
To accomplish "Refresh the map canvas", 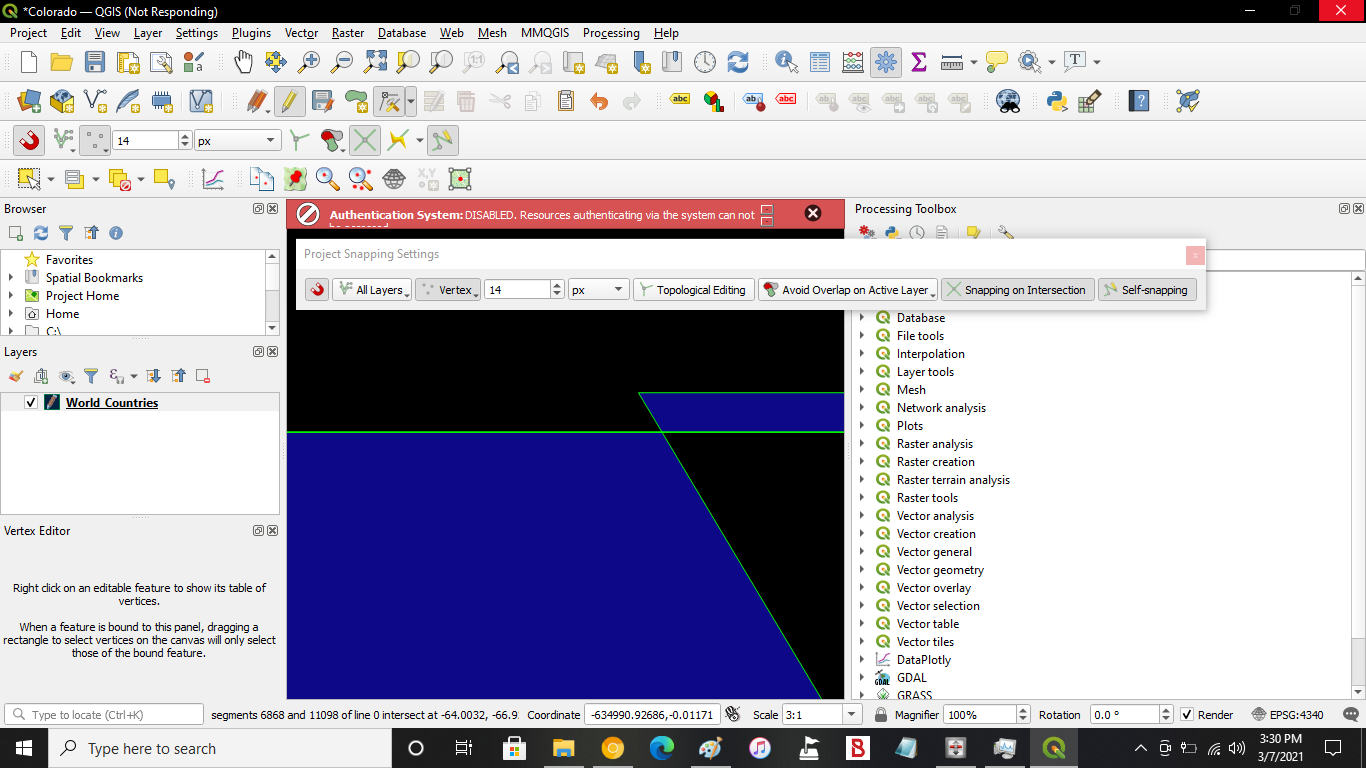I will coord(738,61).
